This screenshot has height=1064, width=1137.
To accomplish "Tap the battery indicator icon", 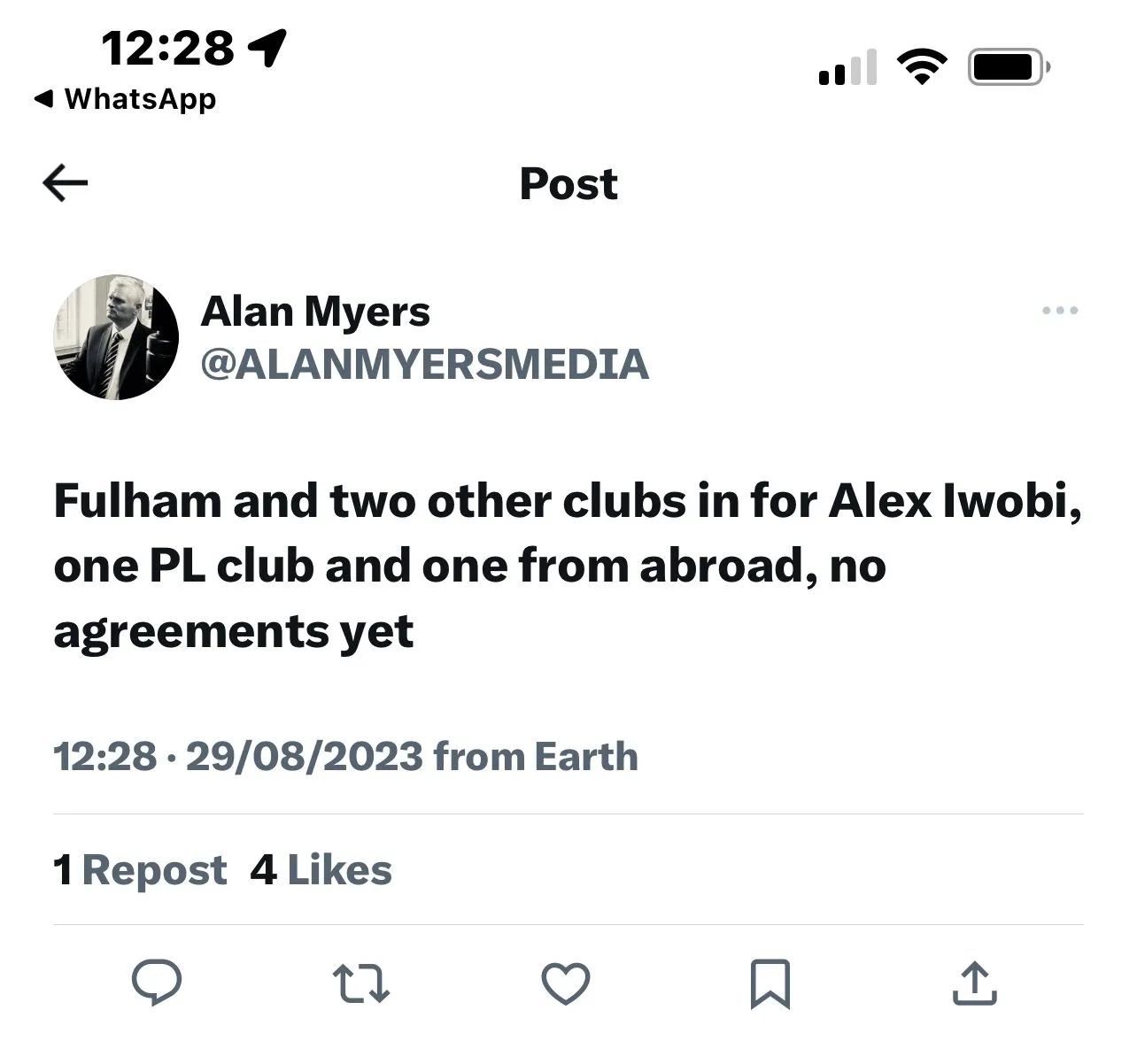I will point(1009,67).
